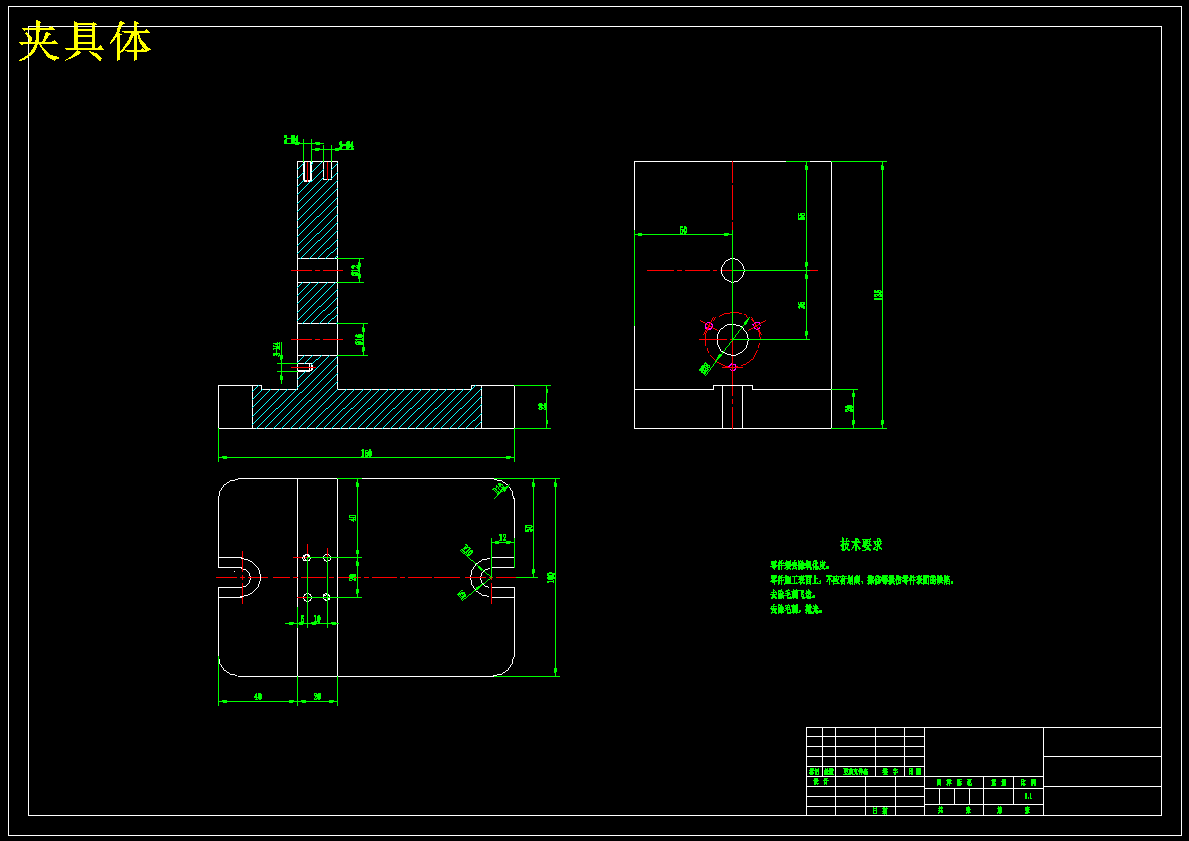Click the yellow 夹具体 drawing title

[85, 42]
